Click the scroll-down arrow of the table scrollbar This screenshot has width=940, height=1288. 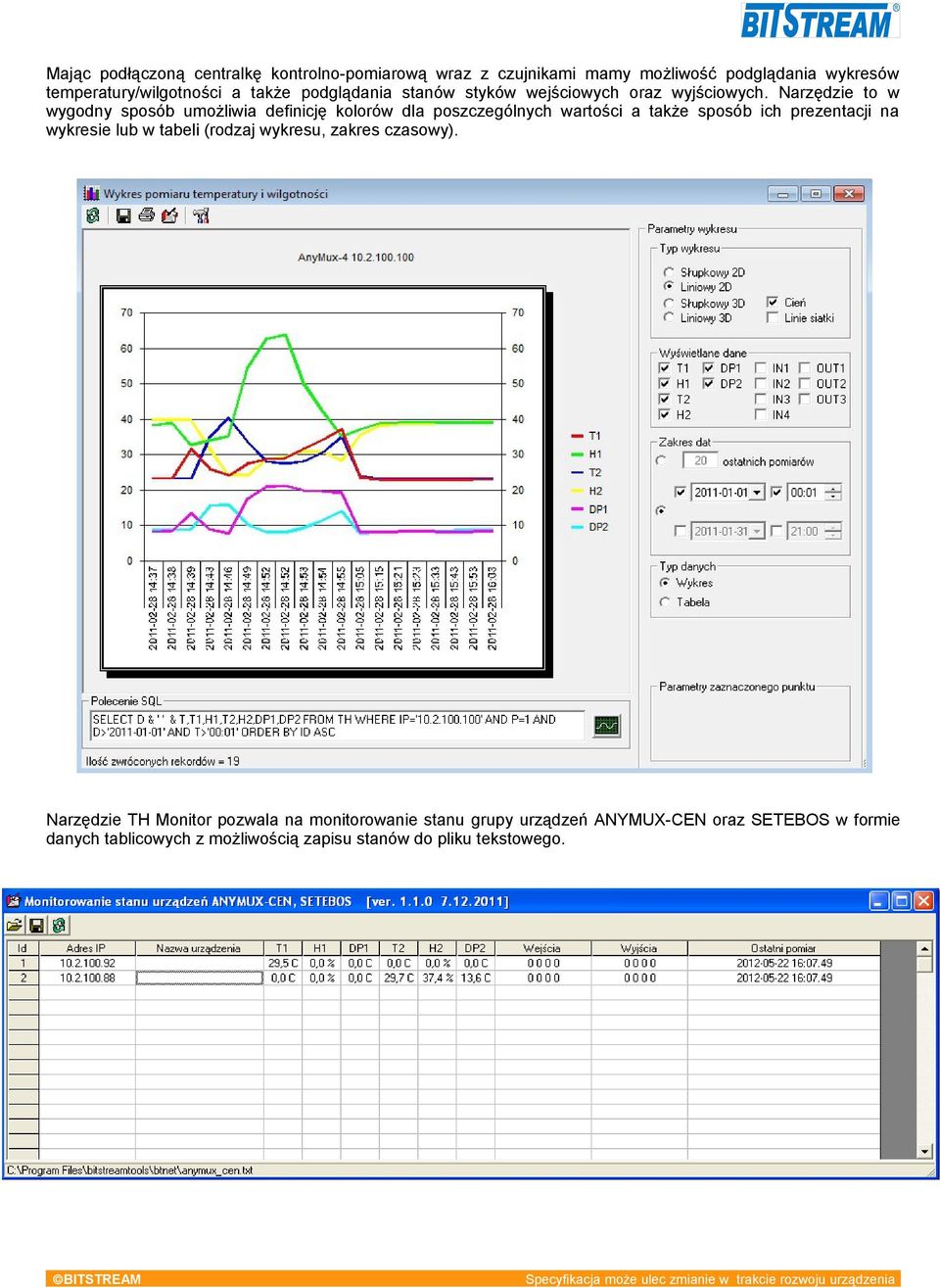coord(924,1153)
